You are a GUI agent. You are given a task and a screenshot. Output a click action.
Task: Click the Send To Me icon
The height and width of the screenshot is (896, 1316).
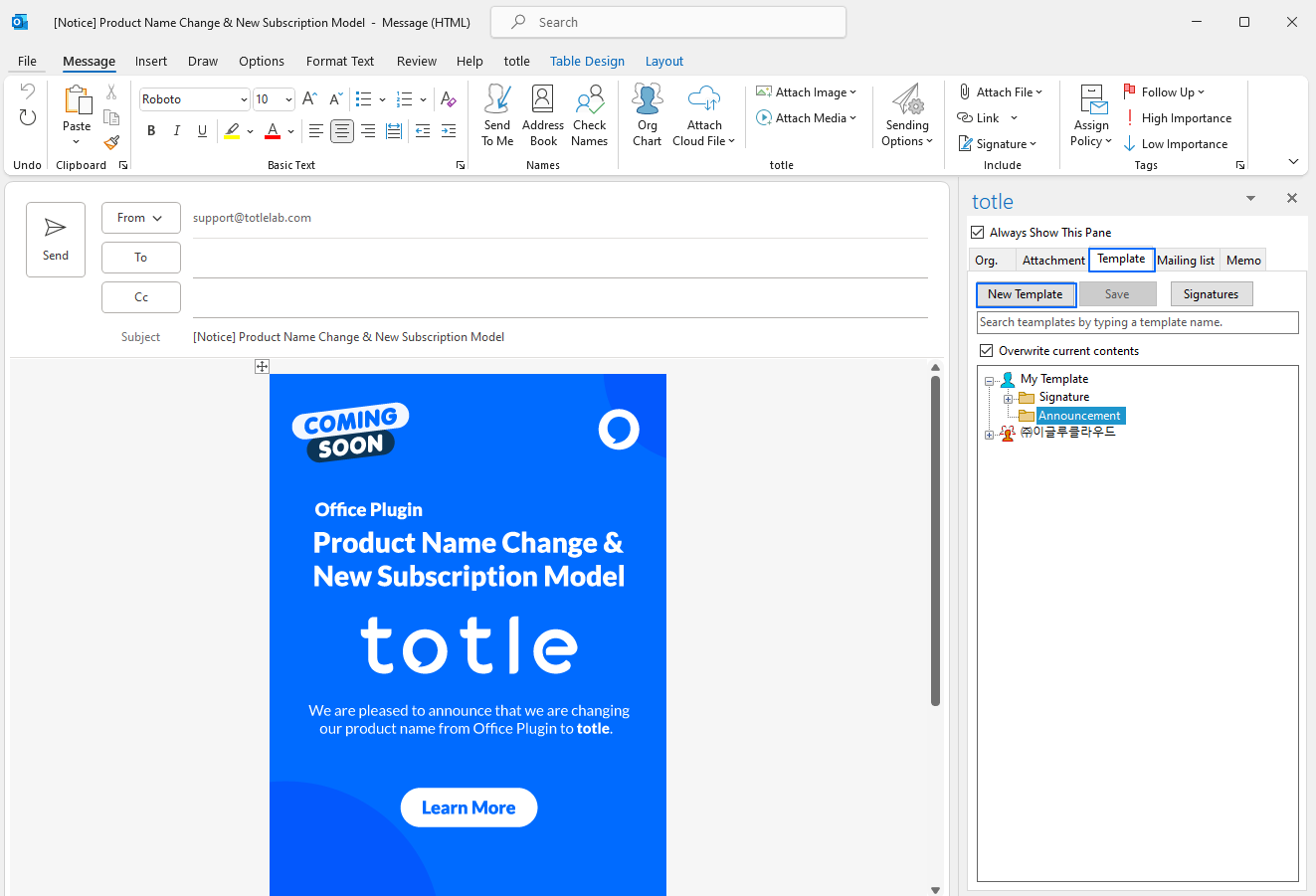[497, 115]
